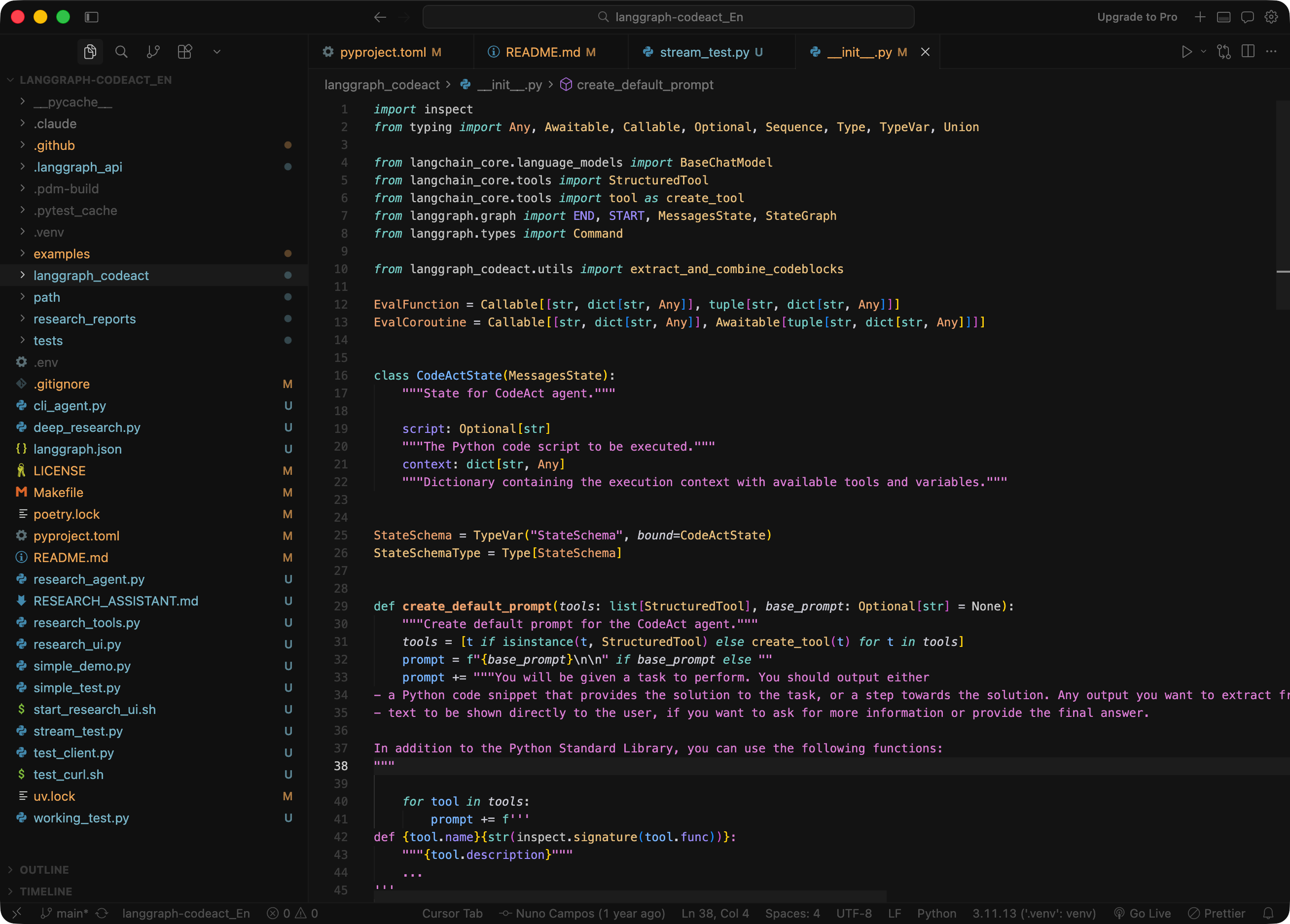Click Cursor Tab status item
This screenshot has width=1290, height=924.
tap(452, 913)
